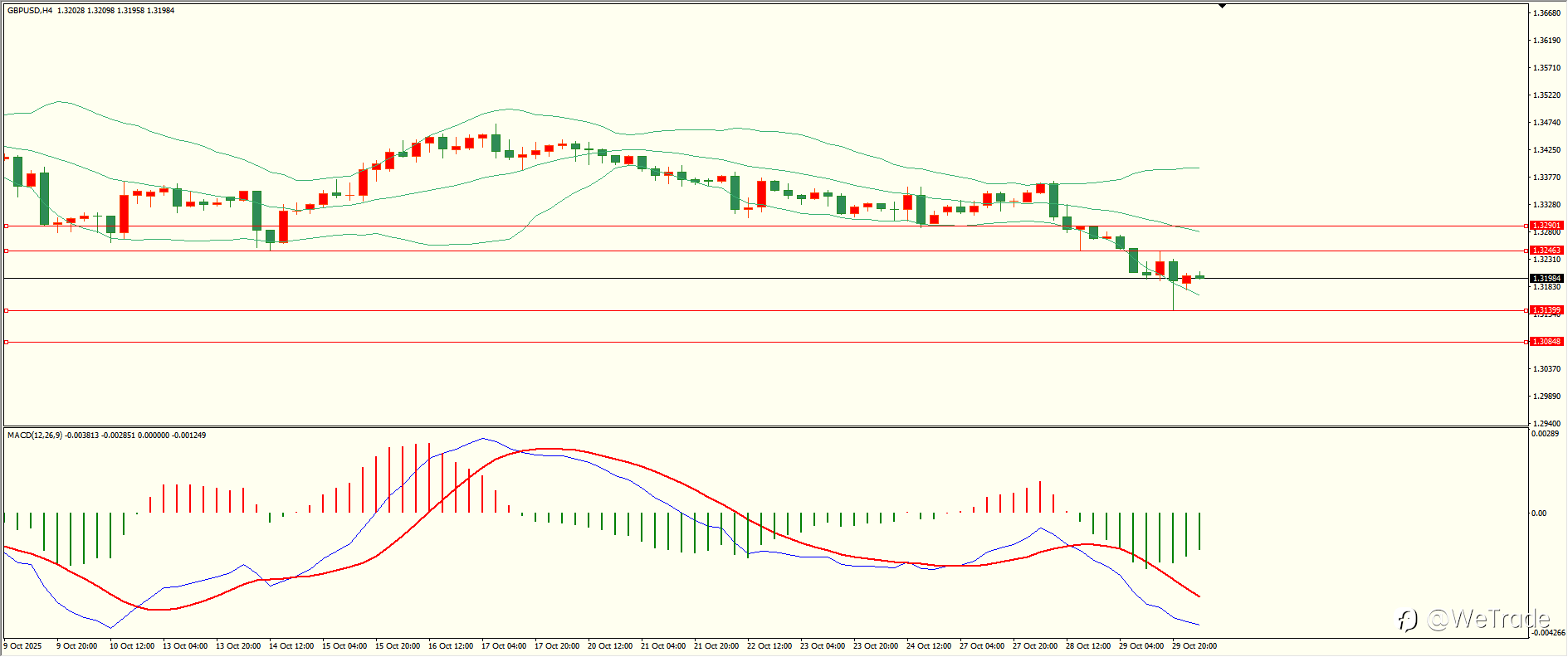The image size is (1568, 657).
Task: Click the 1.34740 price axis value
Action: (1546, 123)
